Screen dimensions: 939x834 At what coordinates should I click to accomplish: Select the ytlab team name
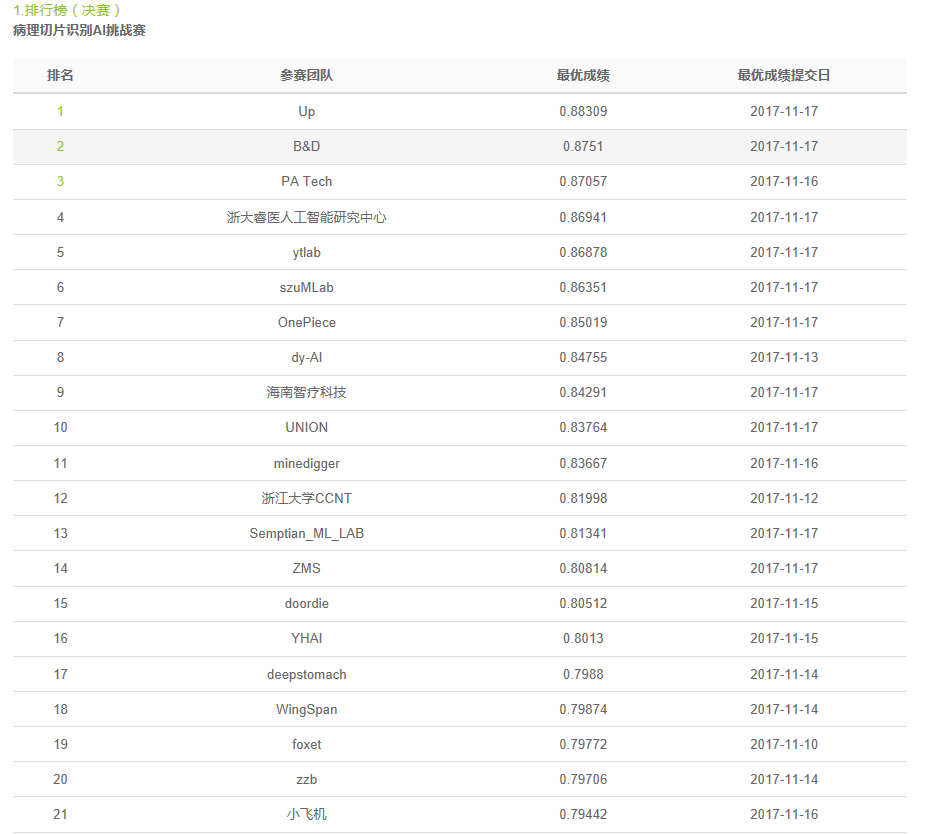tap(307, 252)
